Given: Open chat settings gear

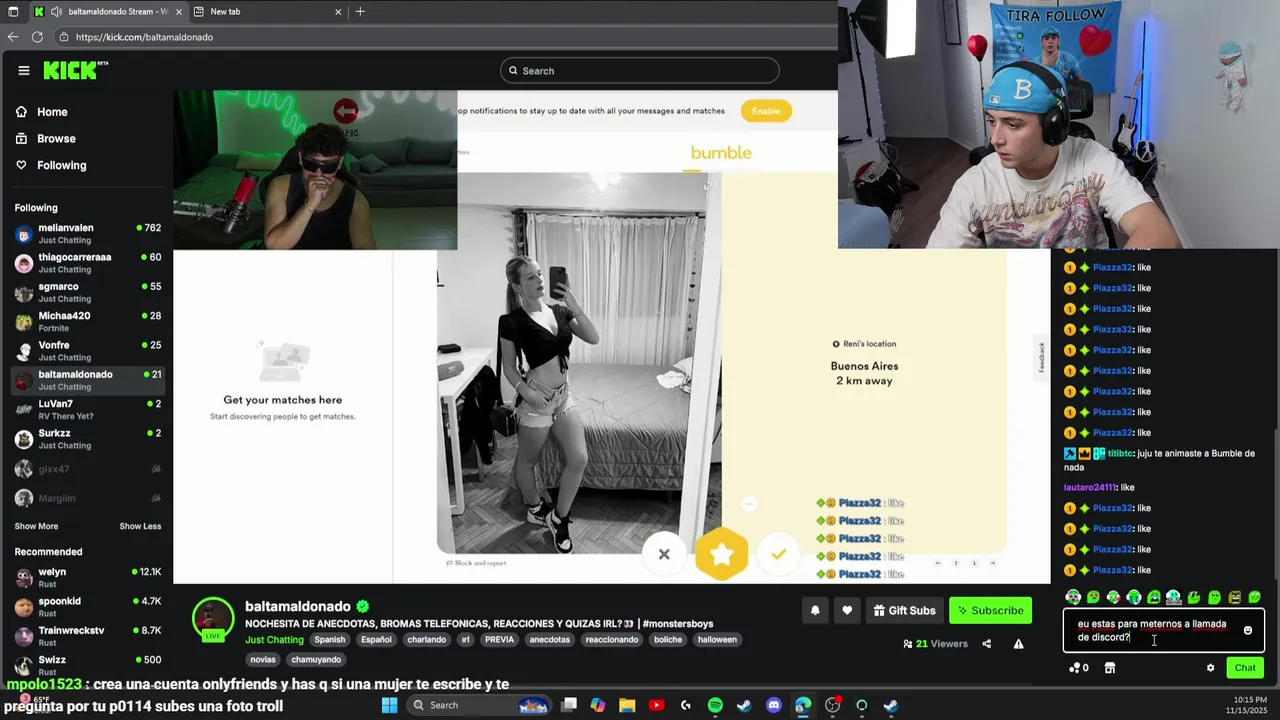Looking at the screenshot, I should tap(1210, 668).
